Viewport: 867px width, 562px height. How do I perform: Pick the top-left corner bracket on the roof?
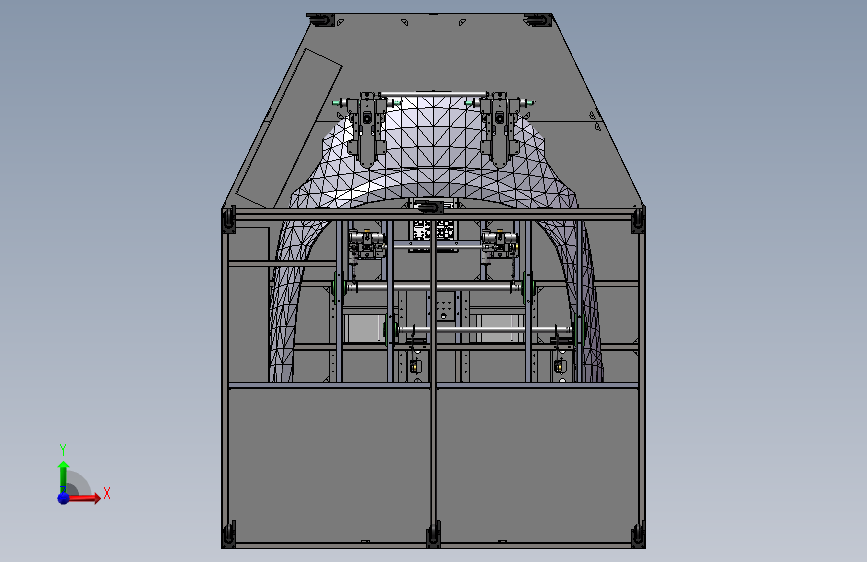coord(321,20)
